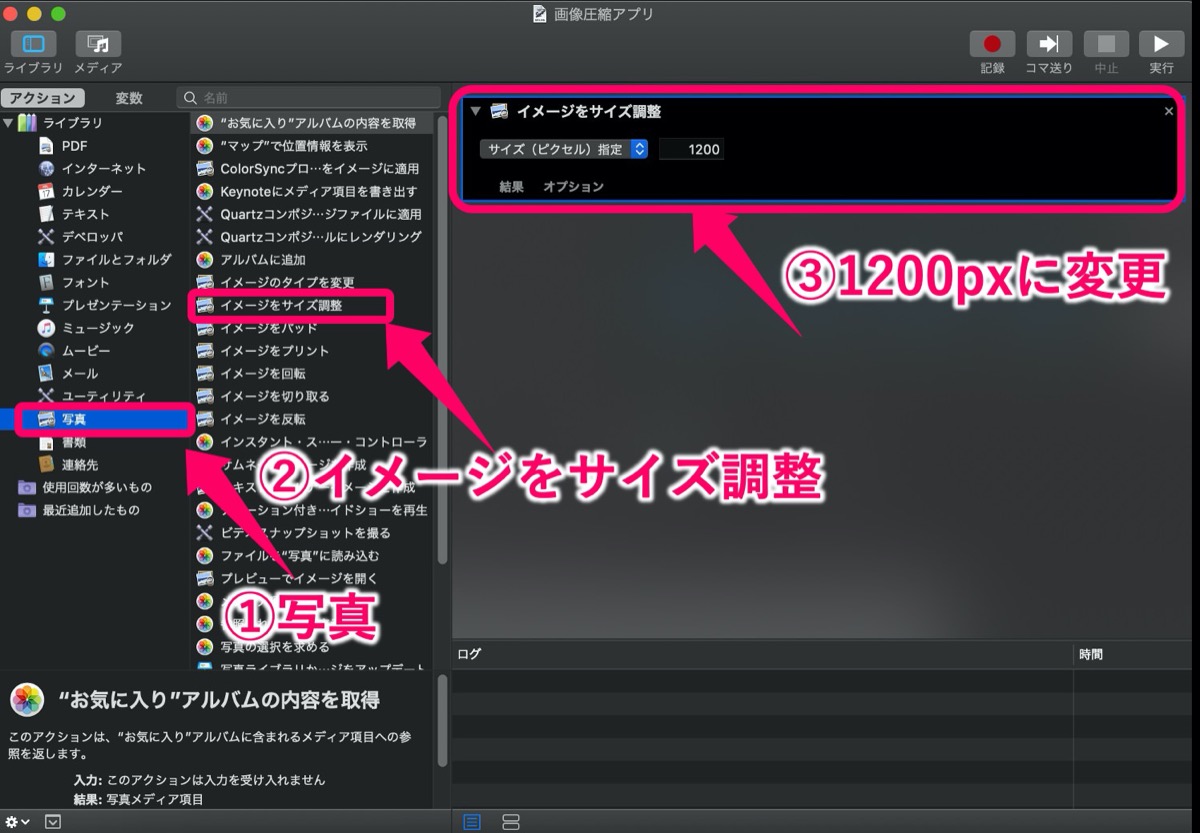Open the サイズ（ピクセル）指定 dropdown
The image size is (1200, 833).
(565, 149)
